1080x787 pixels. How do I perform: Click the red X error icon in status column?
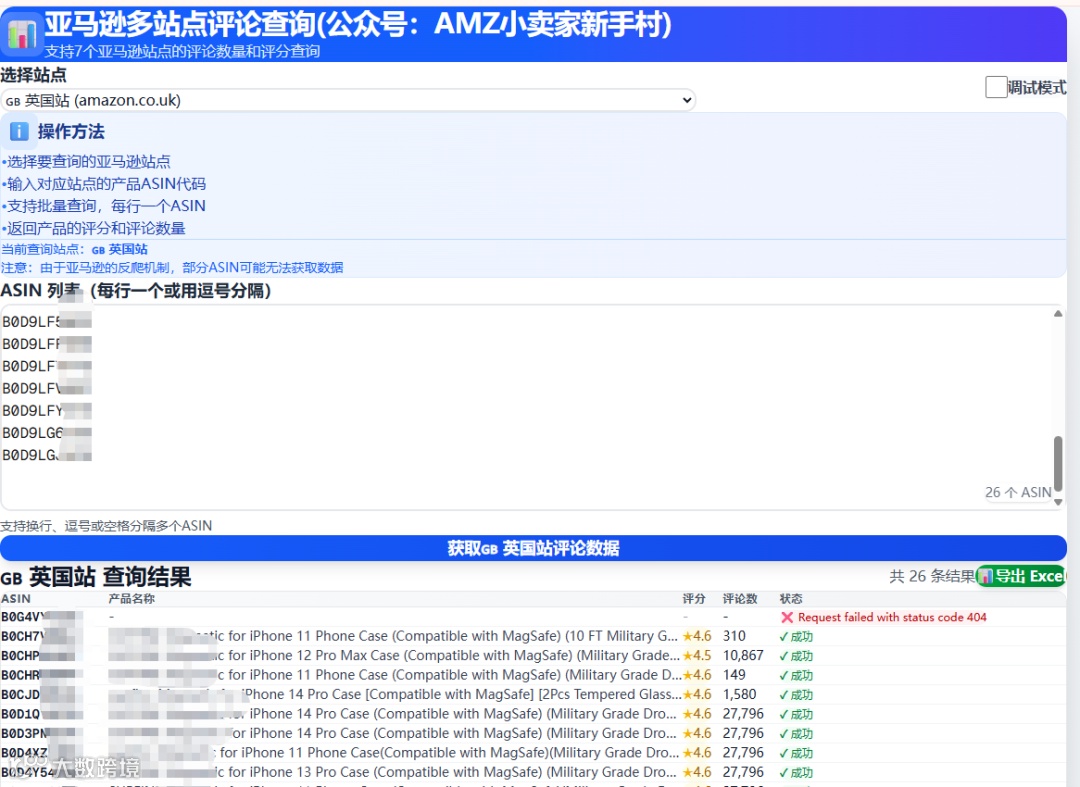coord(787,618)
